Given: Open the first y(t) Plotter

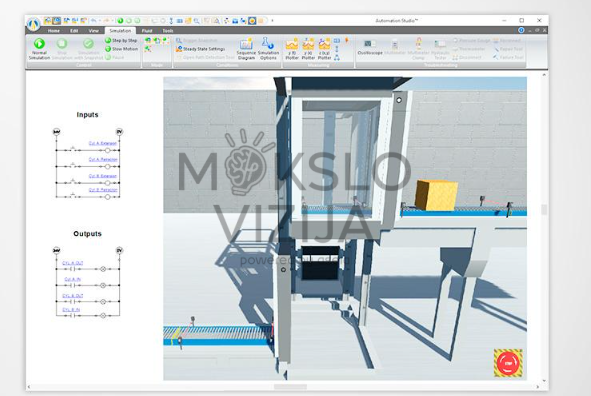Looking at the screenshot, I should pos(292,49).
